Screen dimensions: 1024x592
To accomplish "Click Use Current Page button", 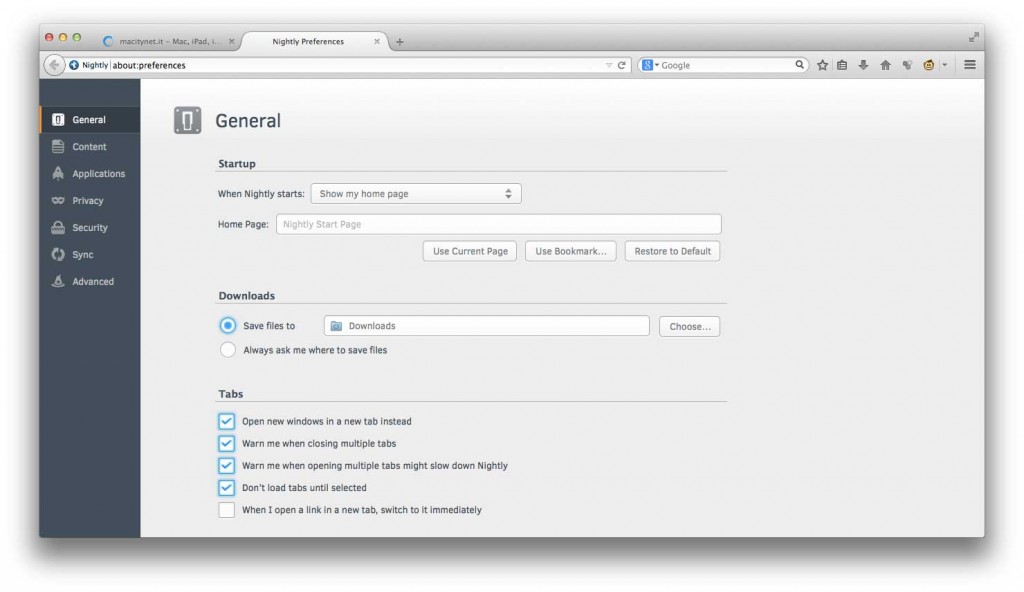I will (x=470, y=251).
